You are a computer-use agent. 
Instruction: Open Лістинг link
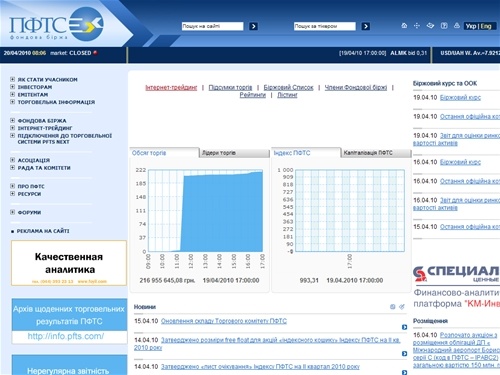coord(287,95)
